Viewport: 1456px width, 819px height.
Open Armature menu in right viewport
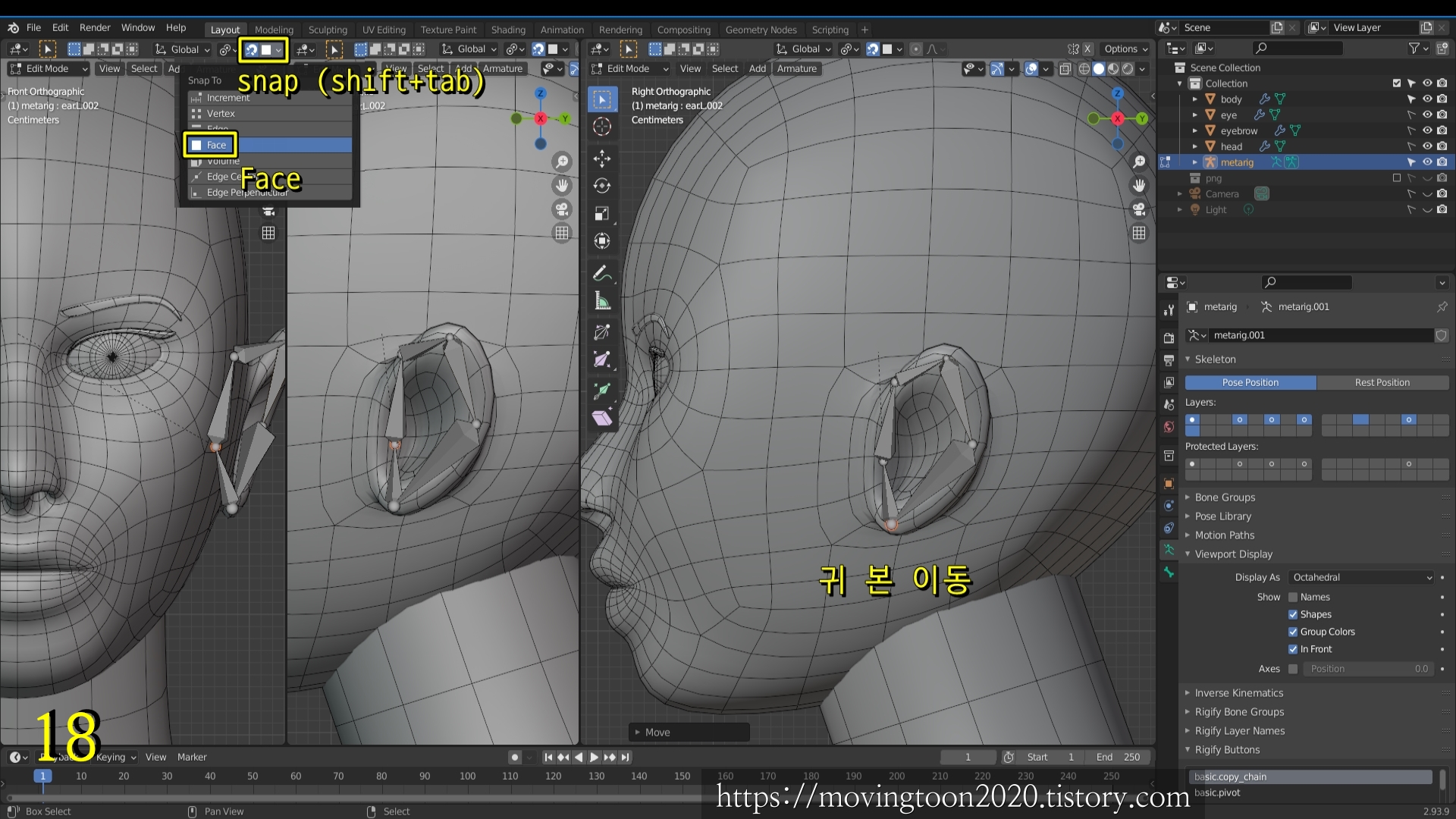796,69
